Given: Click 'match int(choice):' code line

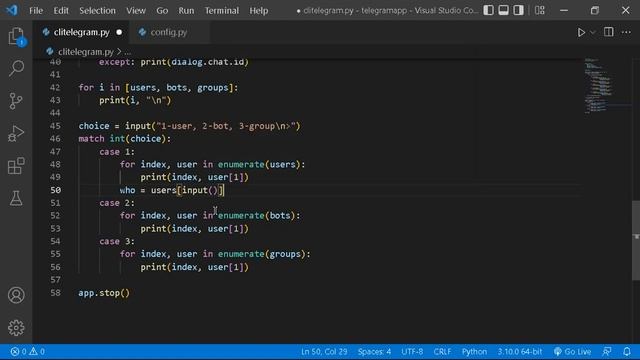Looking at the screenshot, I should [x=125, y=139].
